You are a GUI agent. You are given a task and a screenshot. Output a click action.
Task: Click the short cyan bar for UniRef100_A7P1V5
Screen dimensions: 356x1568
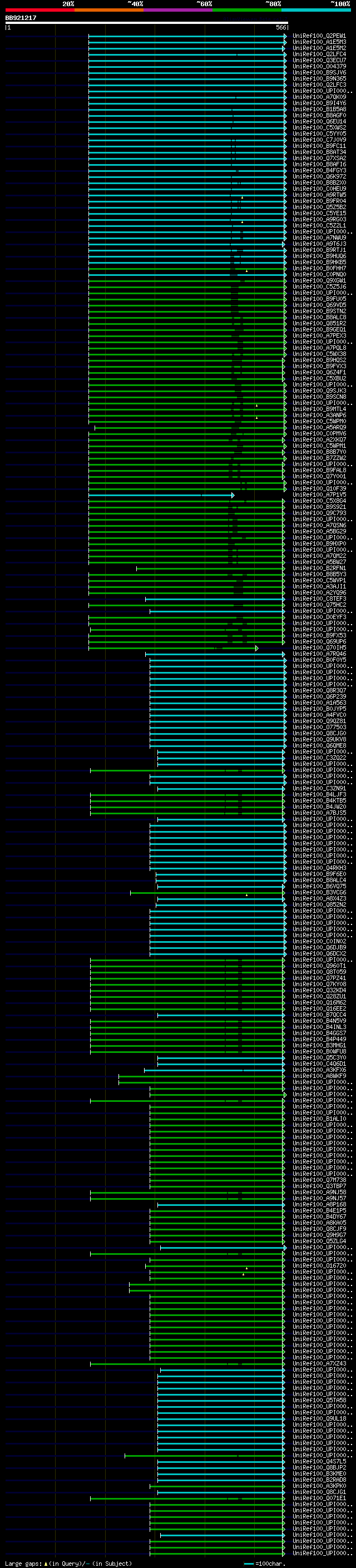[x=160, y=496]
